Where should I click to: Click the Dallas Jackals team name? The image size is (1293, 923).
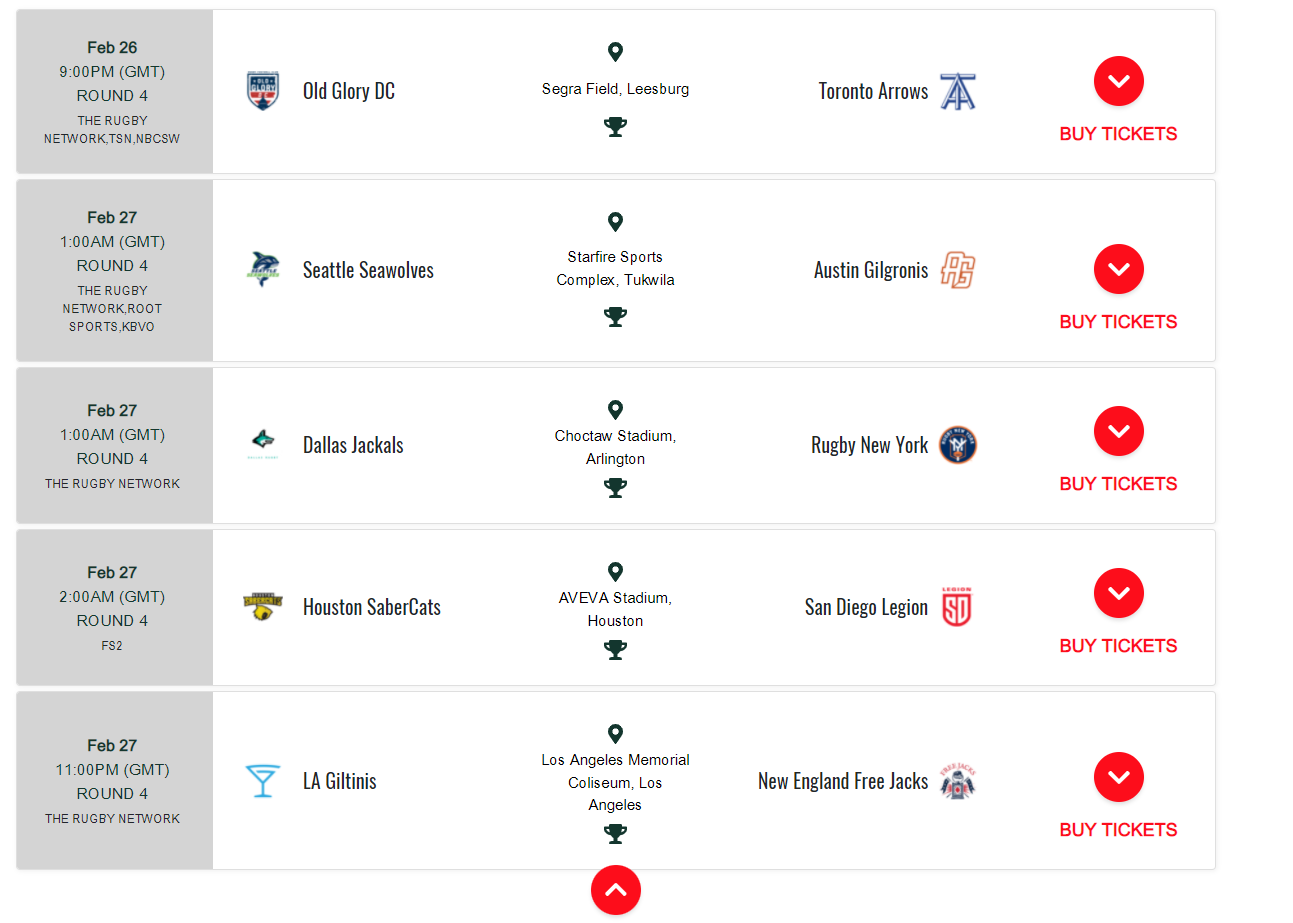click(x=353, y=445)
